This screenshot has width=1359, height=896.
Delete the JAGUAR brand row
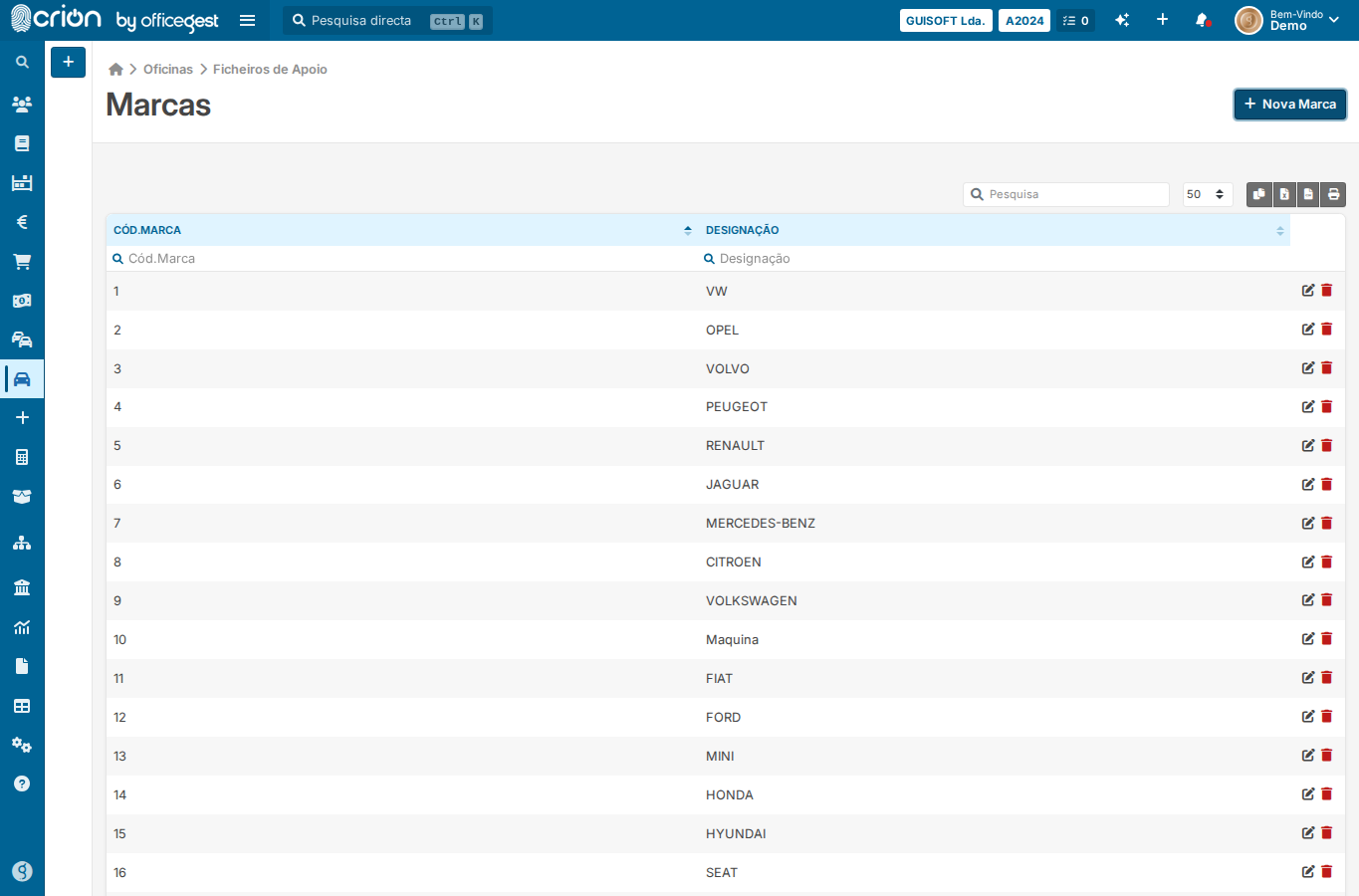click(x=1327, y=484)
